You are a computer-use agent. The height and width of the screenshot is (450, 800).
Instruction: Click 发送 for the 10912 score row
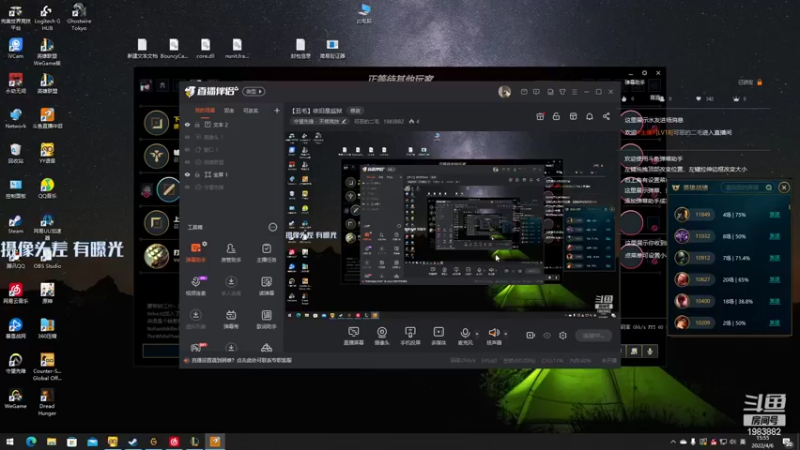click(774, 258)
